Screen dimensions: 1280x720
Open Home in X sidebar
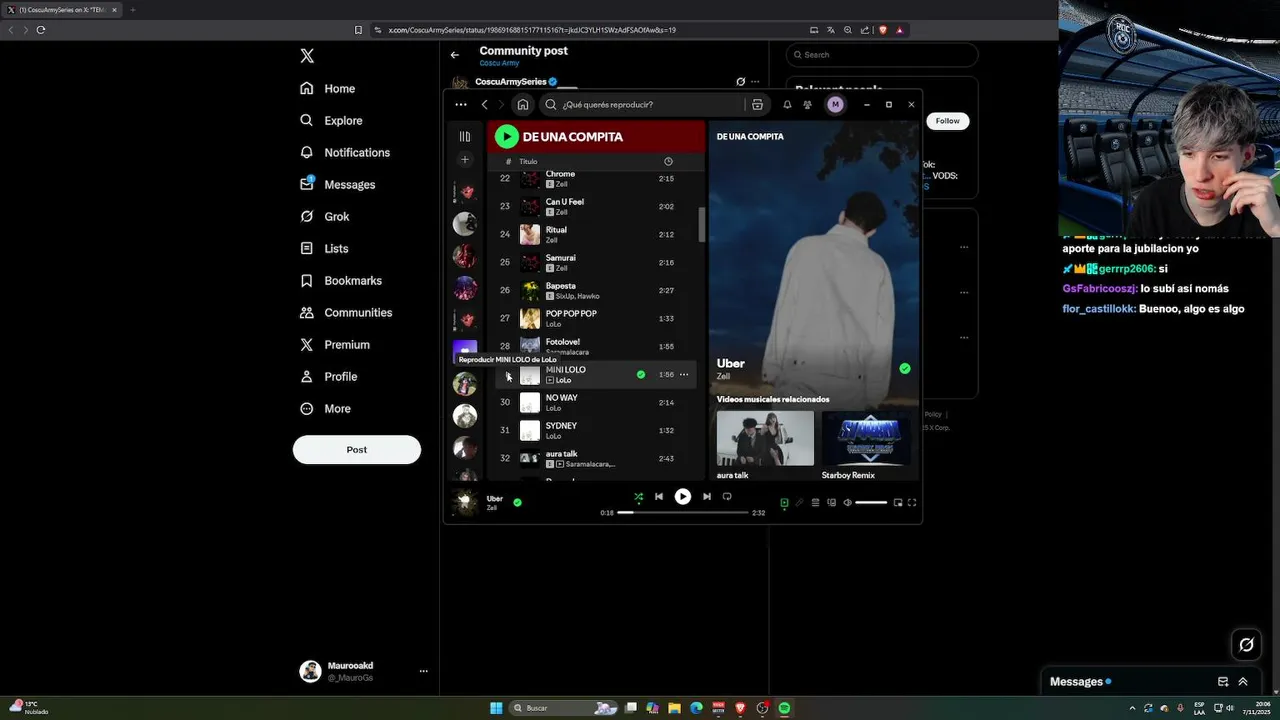(x=328, y=88)
